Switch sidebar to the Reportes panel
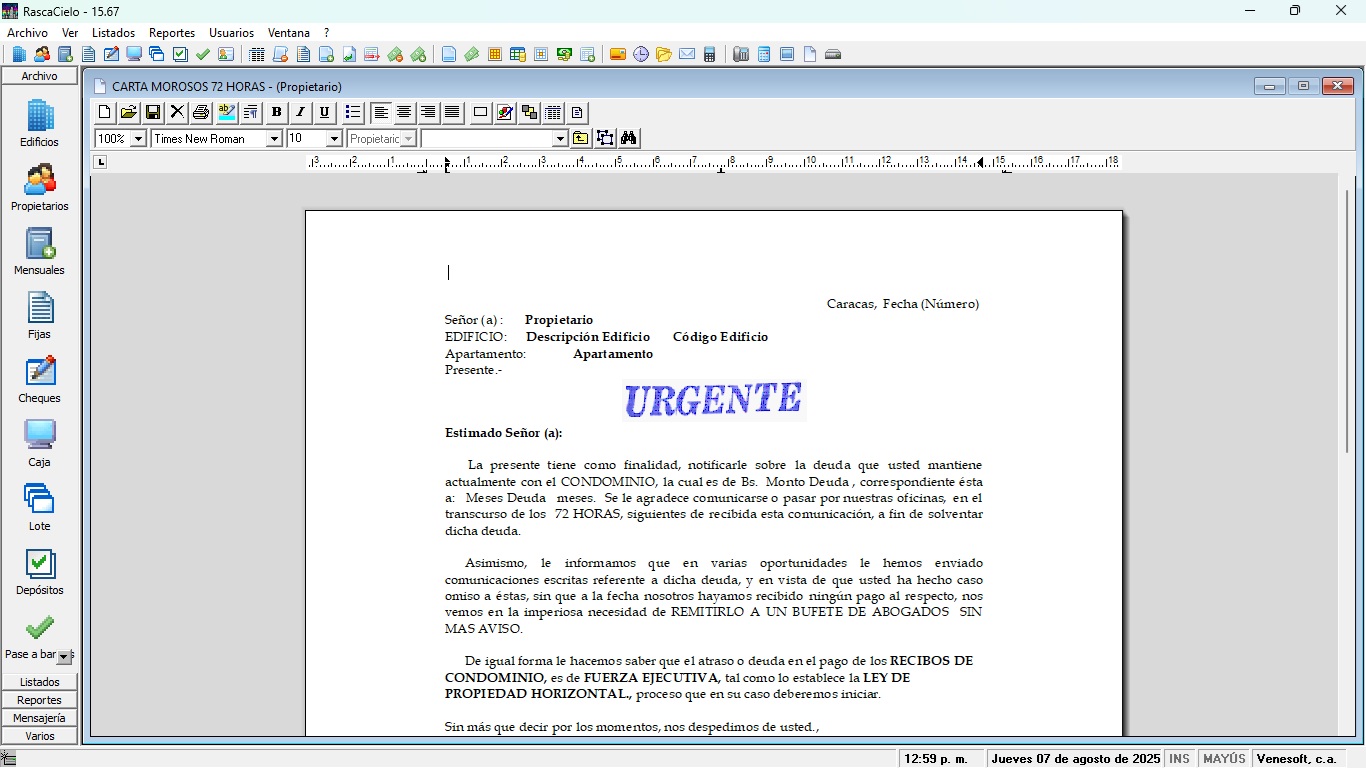1366x768 pixels. pos(40,700)
